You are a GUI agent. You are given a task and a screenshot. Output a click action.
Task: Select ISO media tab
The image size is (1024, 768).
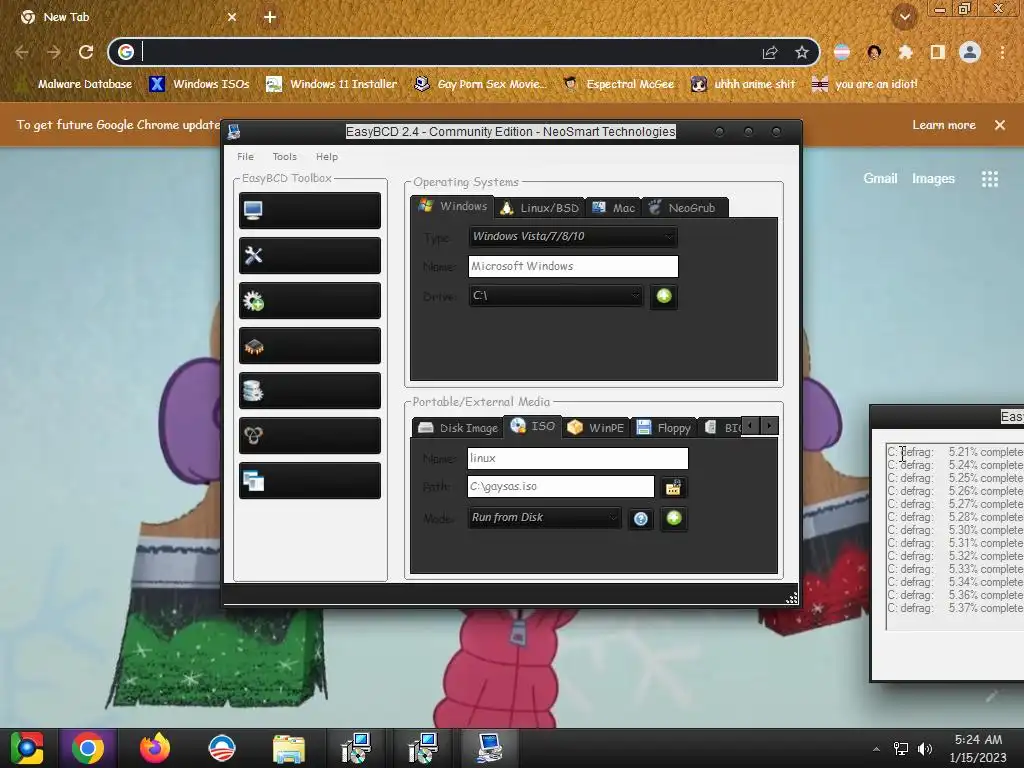pyautogui.click(x=532, y=426)
